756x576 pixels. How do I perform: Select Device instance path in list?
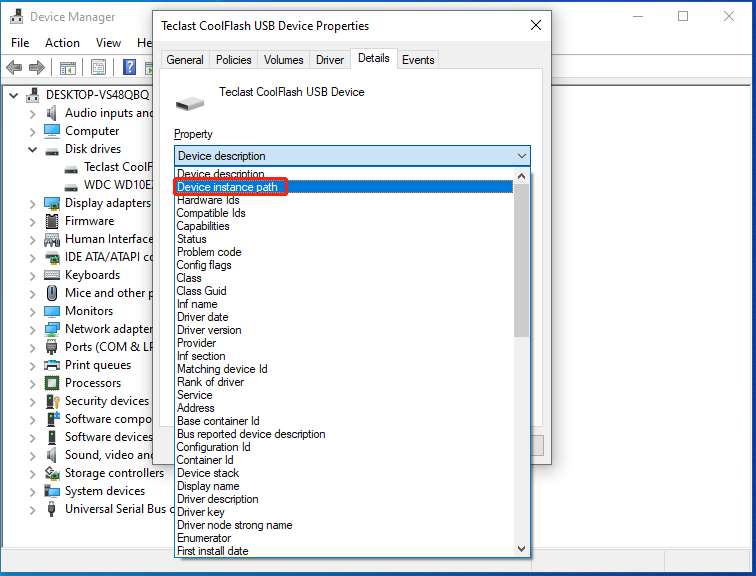point(343,187)
